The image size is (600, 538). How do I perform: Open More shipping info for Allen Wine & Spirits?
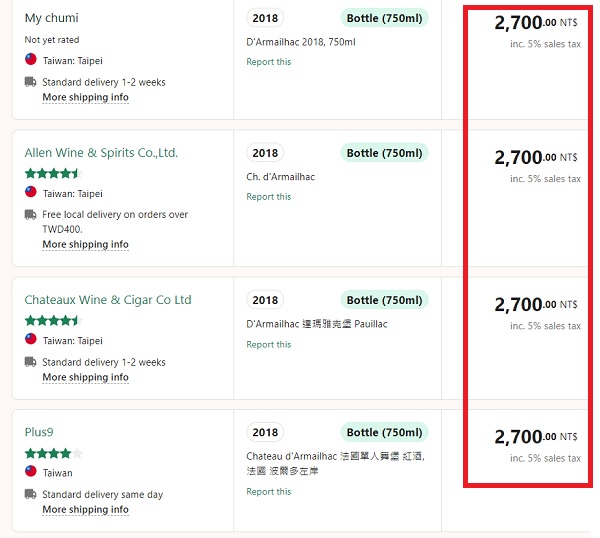point(85,244)
